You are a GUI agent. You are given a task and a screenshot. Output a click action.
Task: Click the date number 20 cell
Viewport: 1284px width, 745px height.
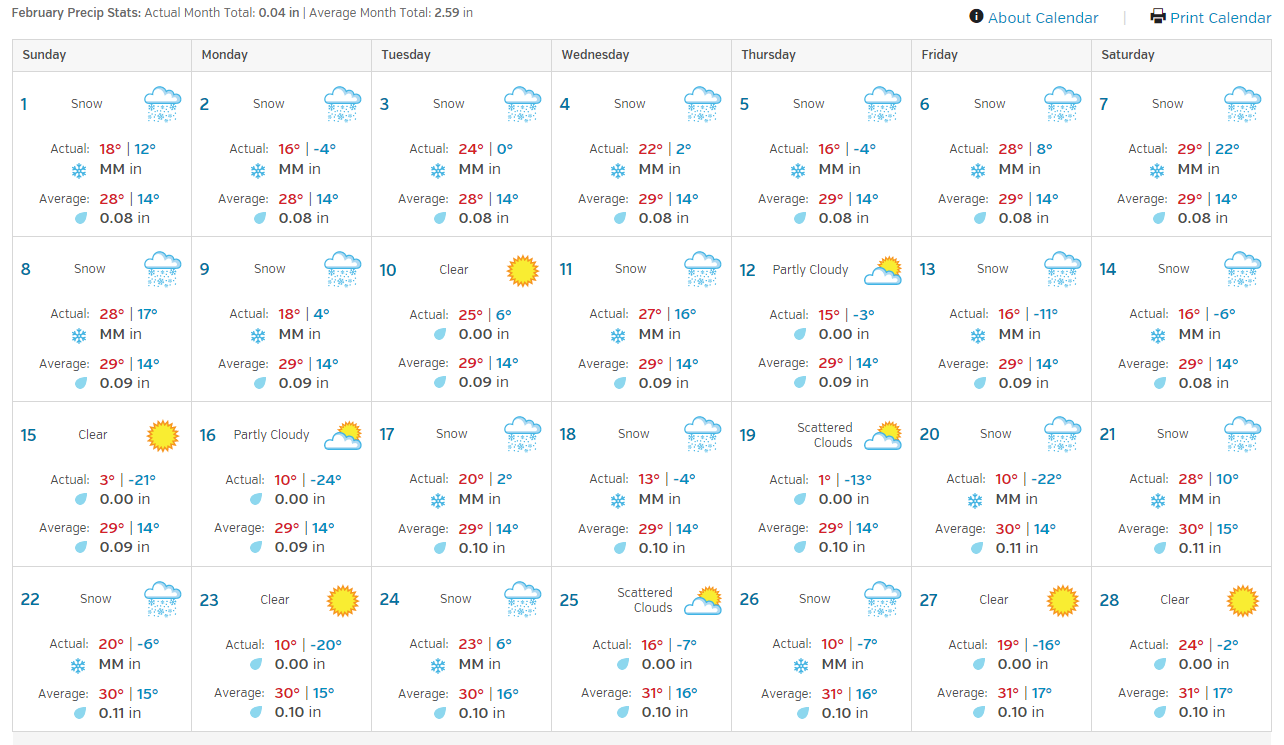(929, 434)
